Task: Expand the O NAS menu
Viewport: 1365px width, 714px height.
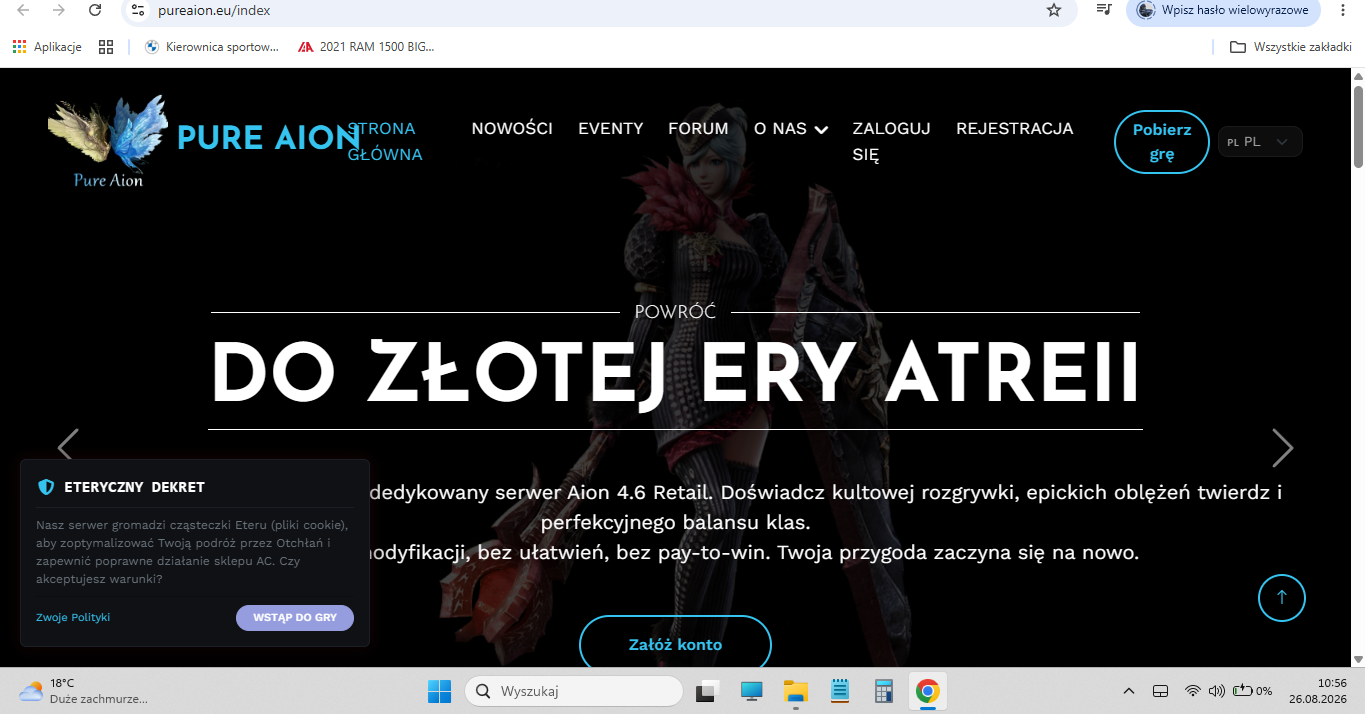Action: point(791,128)
